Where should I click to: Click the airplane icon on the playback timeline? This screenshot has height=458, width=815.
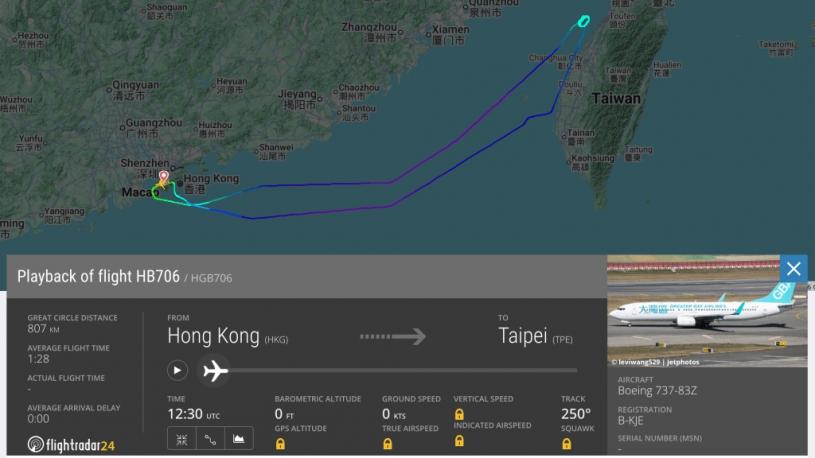point(215,371)
